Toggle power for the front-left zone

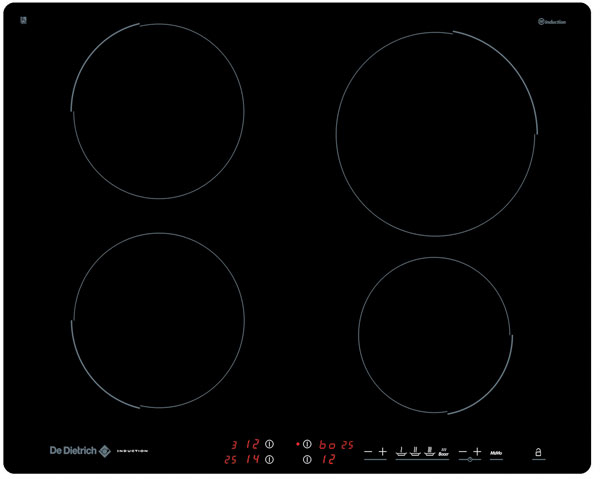point(269,460)
